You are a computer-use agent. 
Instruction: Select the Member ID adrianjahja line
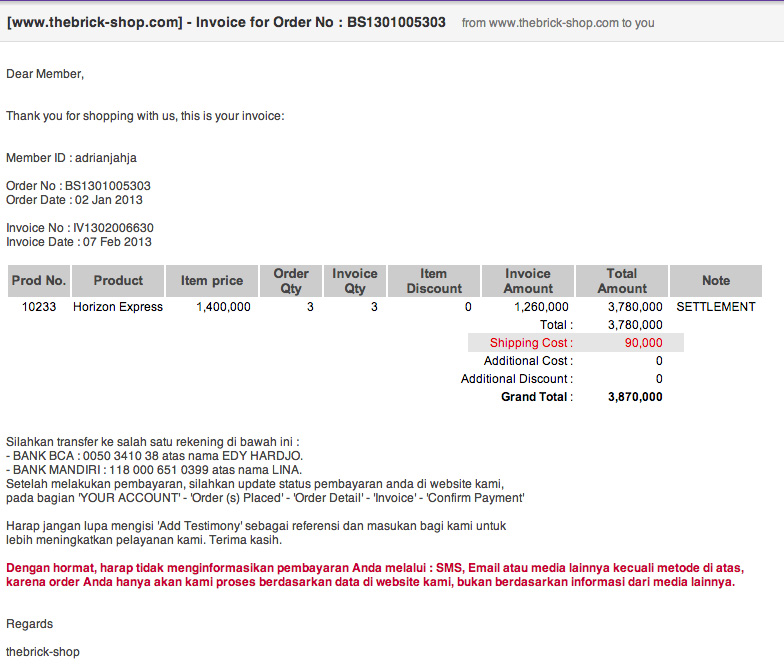[x=72, y=158]
